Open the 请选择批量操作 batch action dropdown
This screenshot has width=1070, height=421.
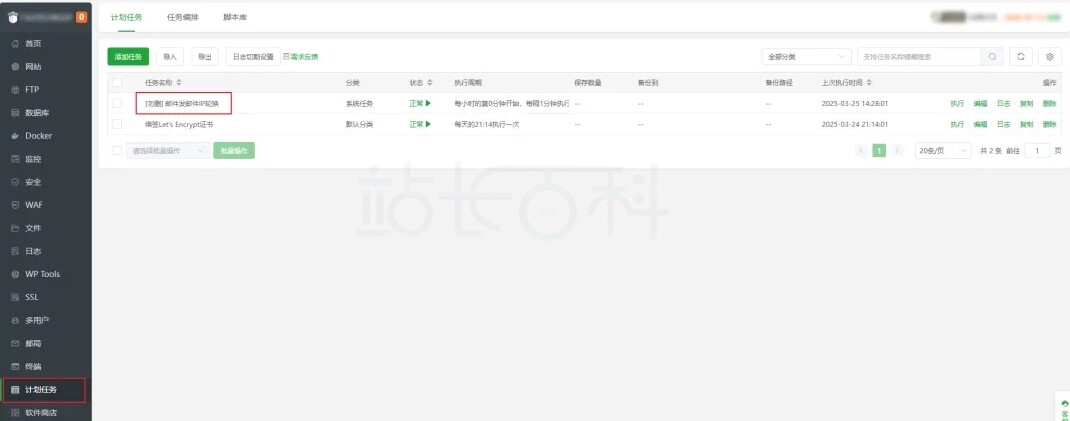pos(168,150)
